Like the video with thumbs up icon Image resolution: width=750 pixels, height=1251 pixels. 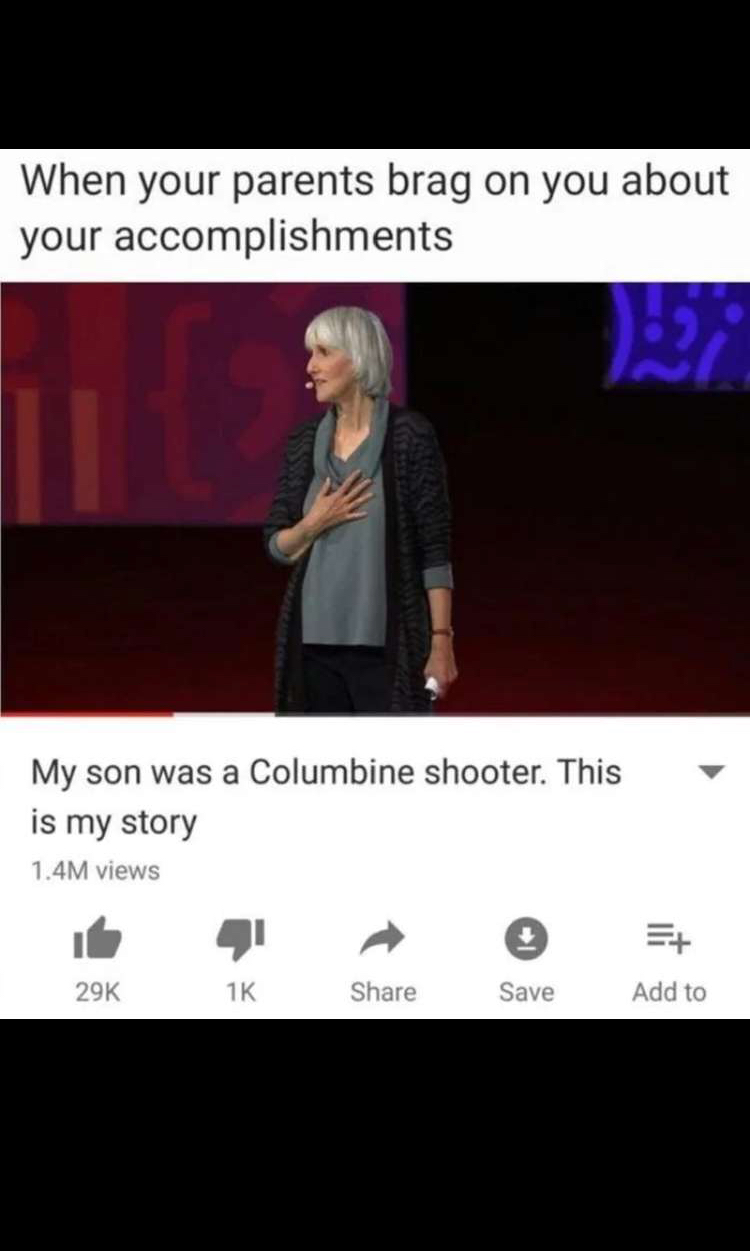pos(97,938)
